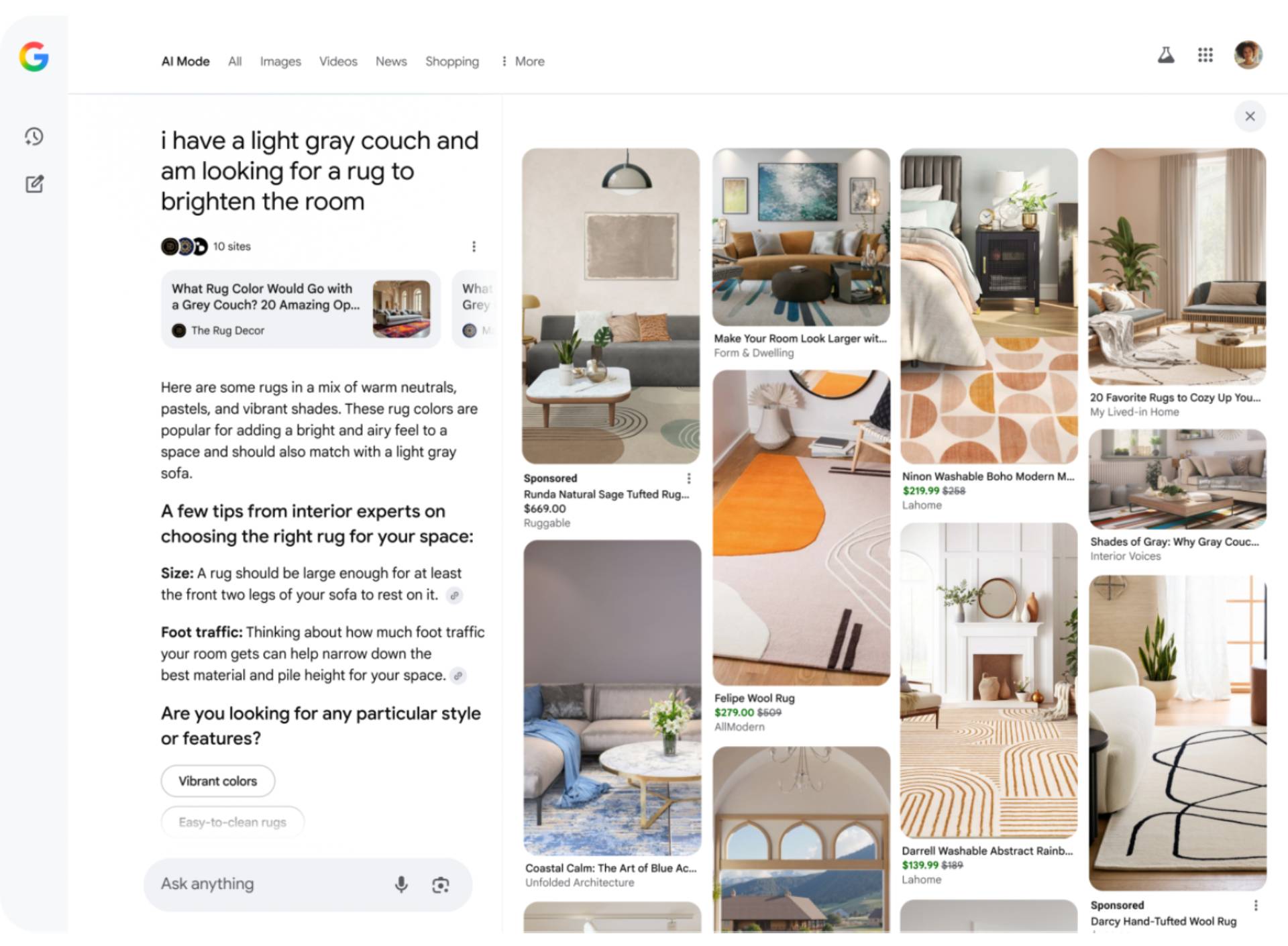Image resolution: width=1288 pixels, height=946 pixels.
Task: Open the Felipe Wool Rug product image
Action: (801, 528)
